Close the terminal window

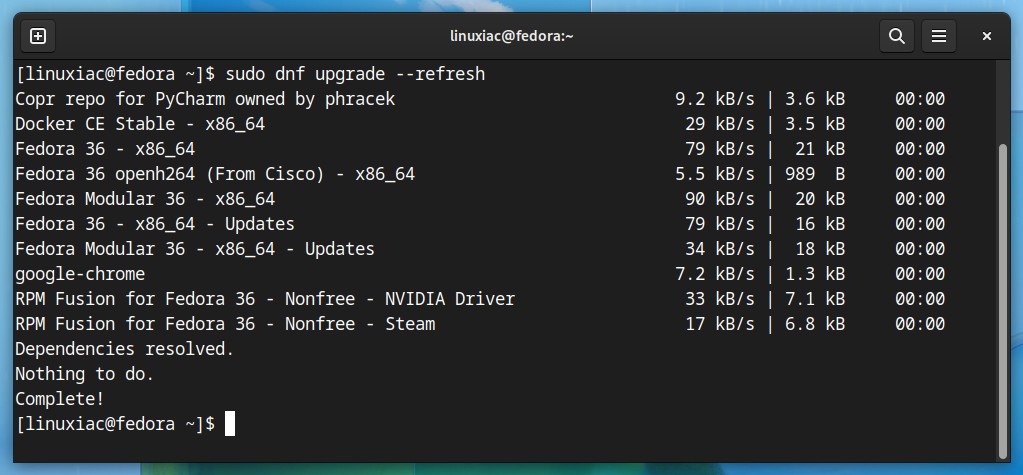(986, 36)
